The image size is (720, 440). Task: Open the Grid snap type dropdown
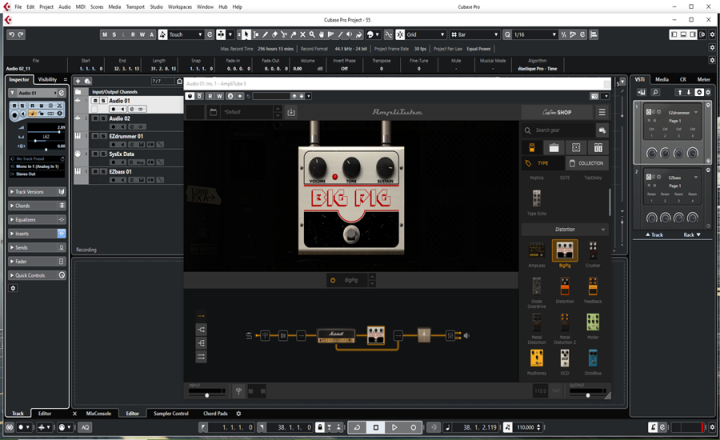click(x=425, y=34)
